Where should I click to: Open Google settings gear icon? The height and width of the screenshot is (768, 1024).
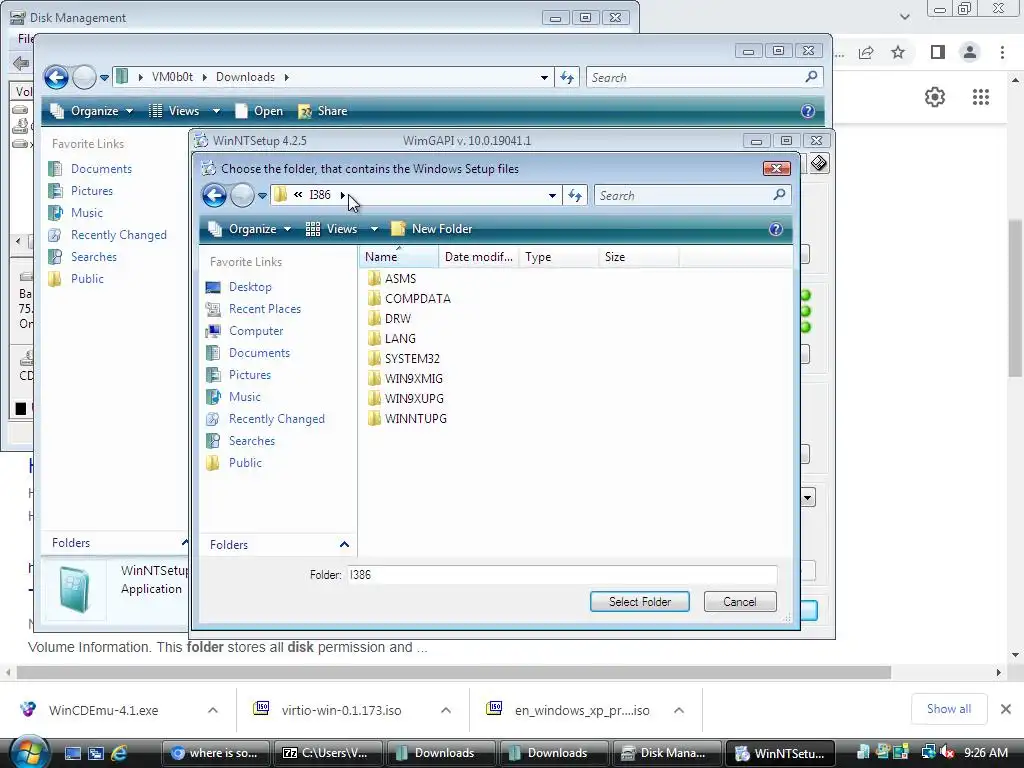pyautogui.click(x=935, y=97)
